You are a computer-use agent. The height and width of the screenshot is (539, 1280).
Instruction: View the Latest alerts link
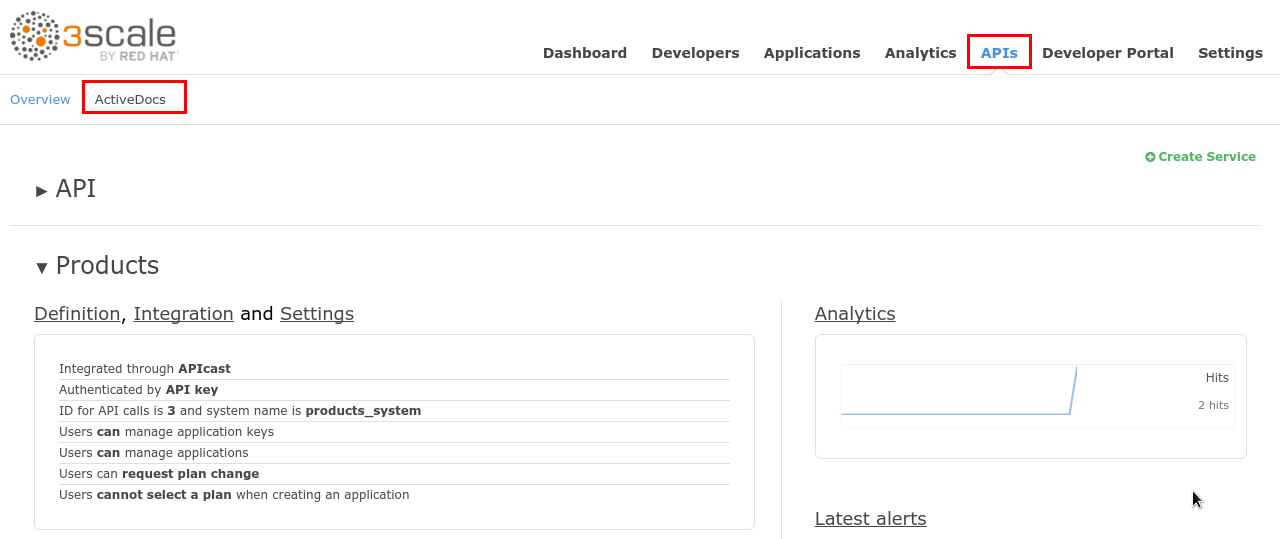coord(870,519)
